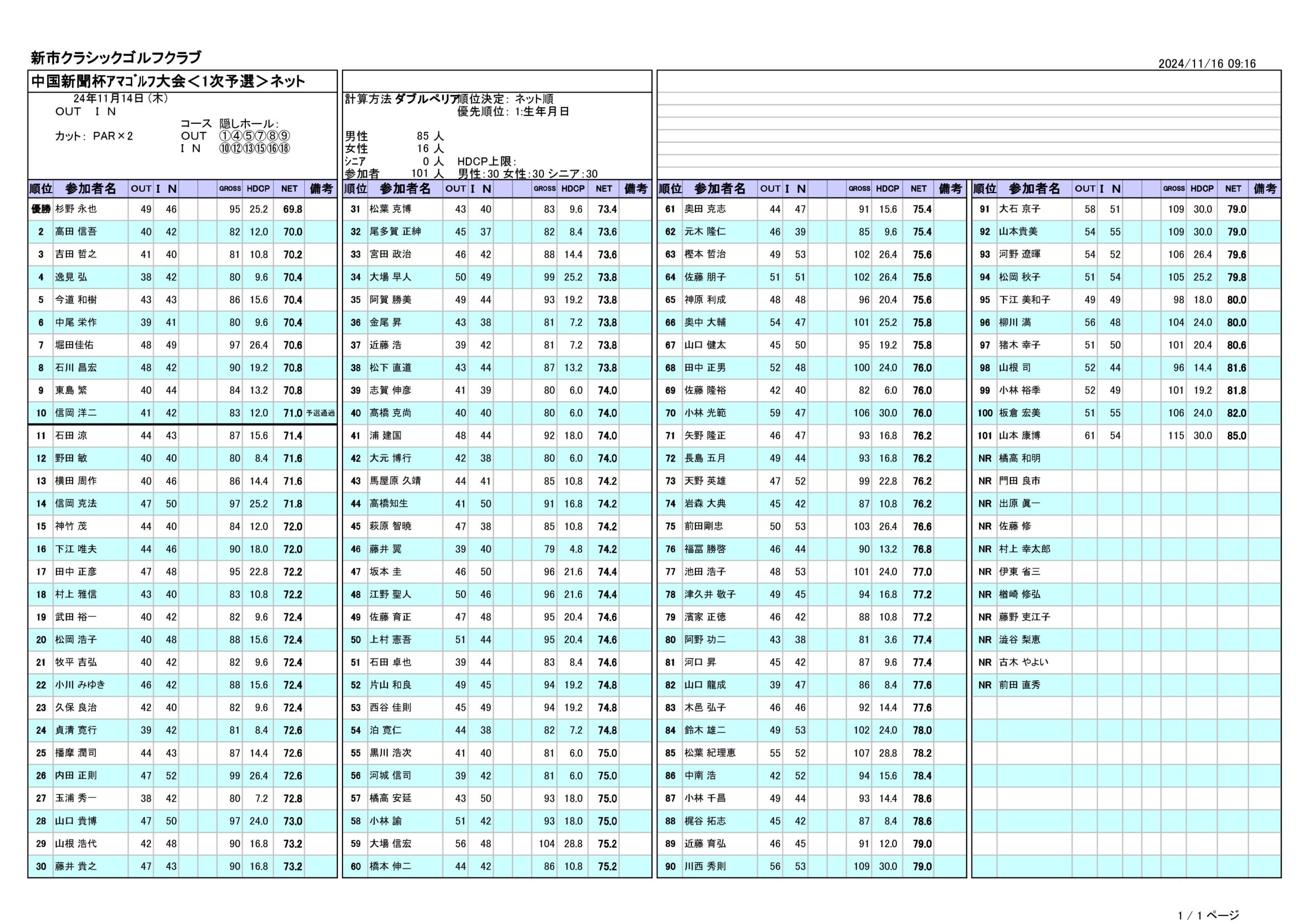
Task: Click the name 大場 信宏 at rank 59
Action: (391, 844)
